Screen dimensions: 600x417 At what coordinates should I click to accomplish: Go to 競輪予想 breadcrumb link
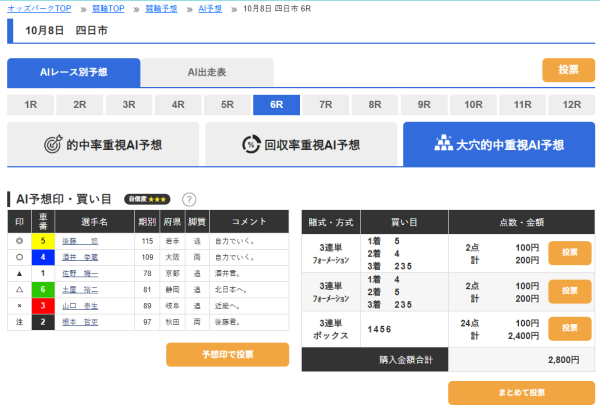pos(161,9)
